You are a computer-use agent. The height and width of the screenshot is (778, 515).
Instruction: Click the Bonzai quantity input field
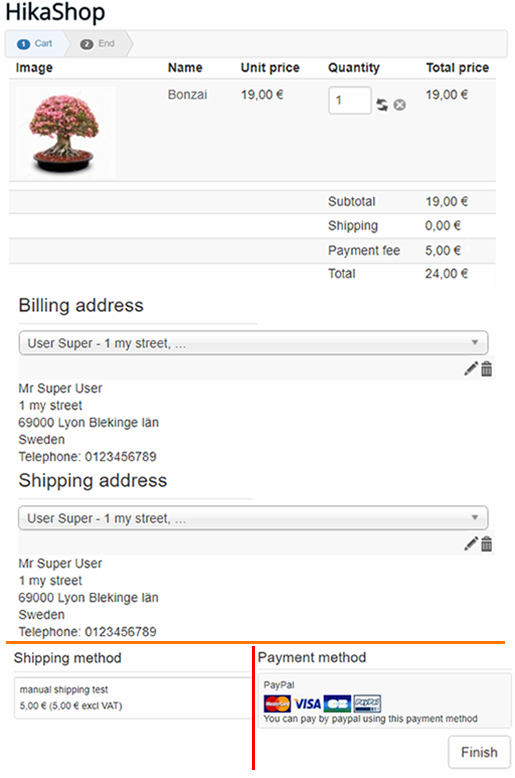tap(350, 100)
